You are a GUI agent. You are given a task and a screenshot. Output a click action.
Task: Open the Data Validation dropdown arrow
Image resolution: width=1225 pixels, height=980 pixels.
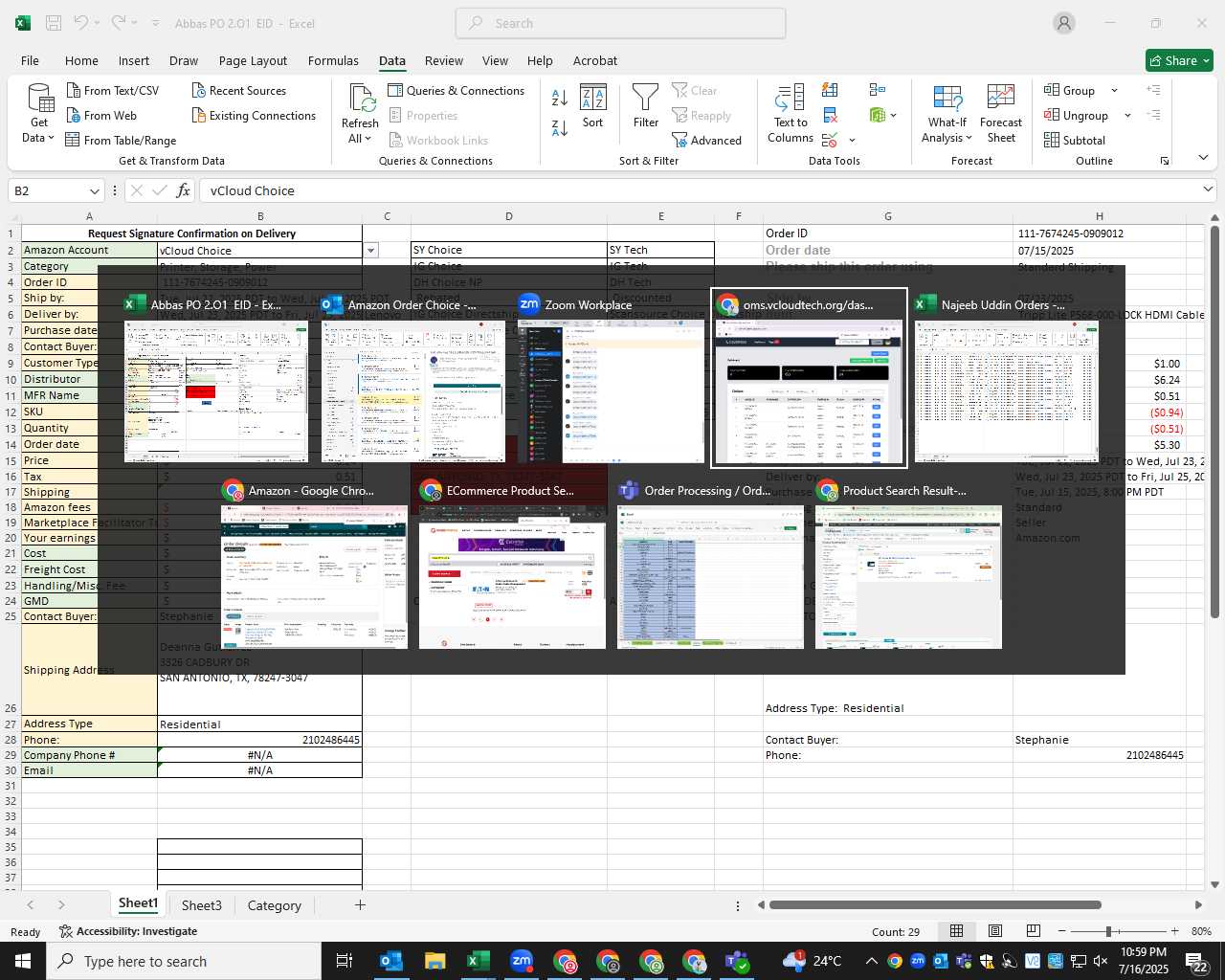852,140
